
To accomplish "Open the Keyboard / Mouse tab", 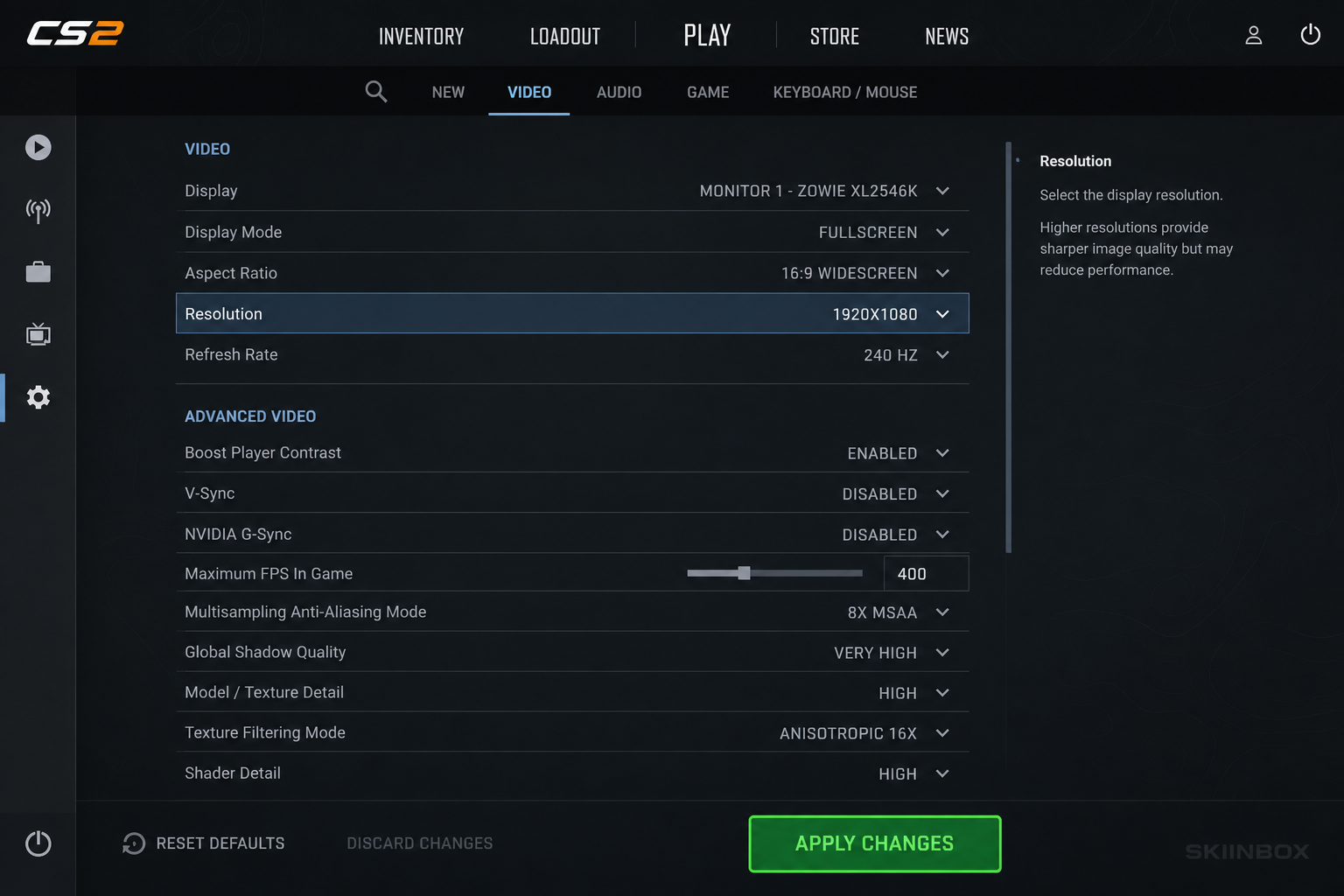I will coord(845,92).
